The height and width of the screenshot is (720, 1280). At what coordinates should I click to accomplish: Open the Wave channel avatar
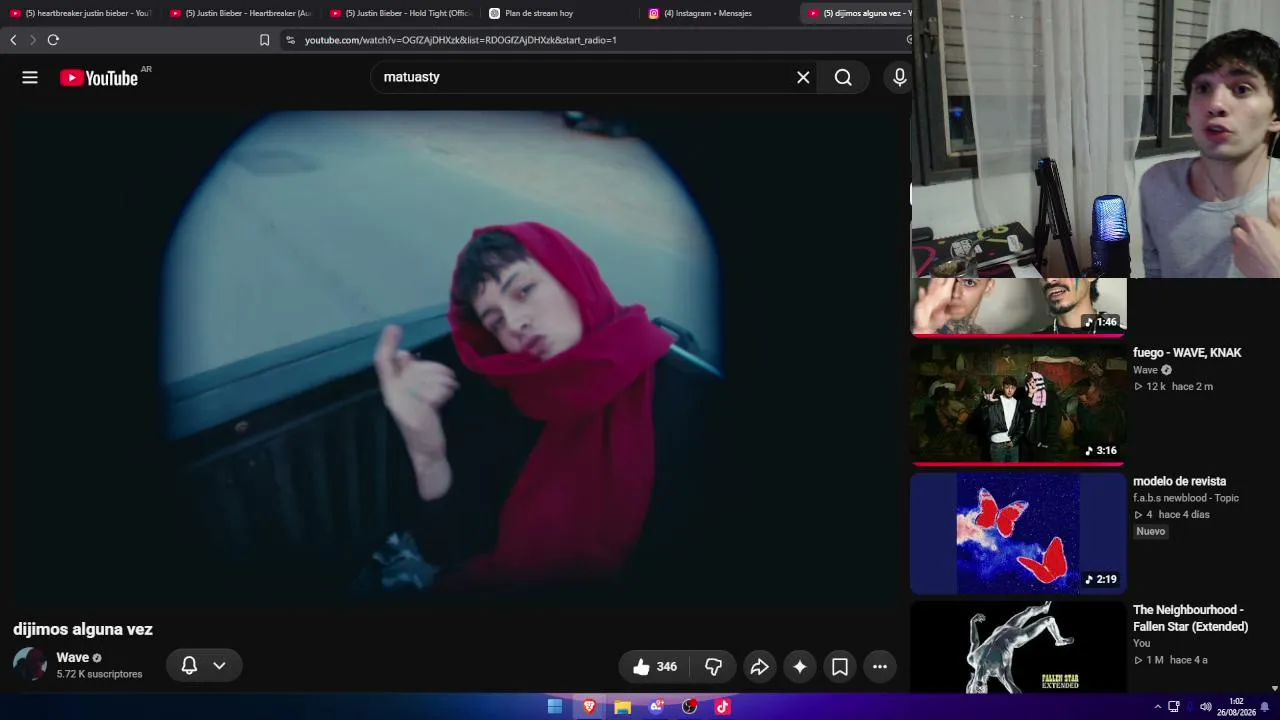(30, 664)
